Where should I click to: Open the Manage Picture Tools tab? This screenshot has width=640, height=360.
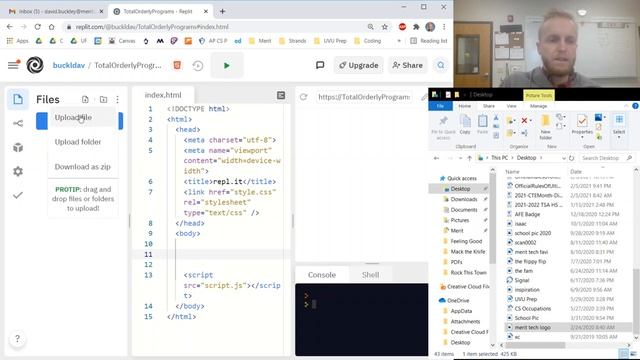point(538,106)
